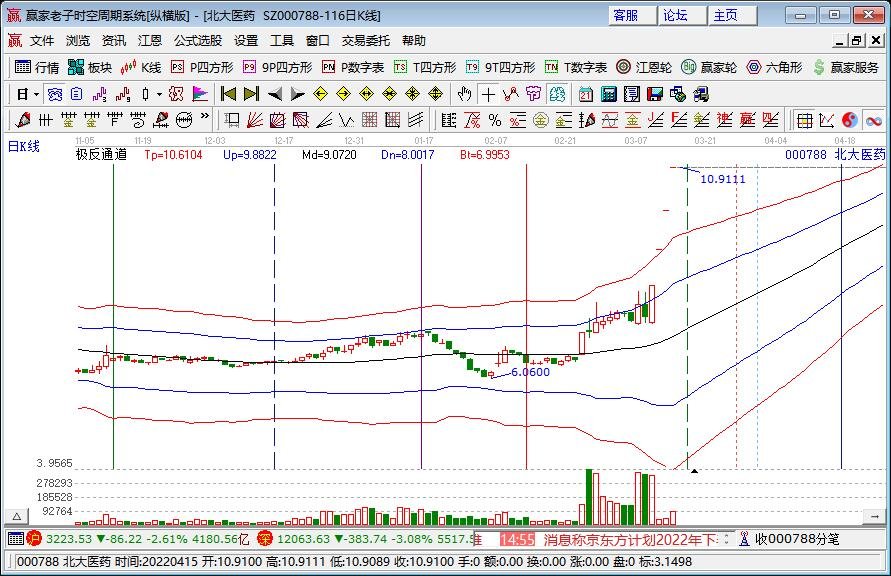891x576 pixels.
Task: Open the 交易委托 menu
Action: 366,41
